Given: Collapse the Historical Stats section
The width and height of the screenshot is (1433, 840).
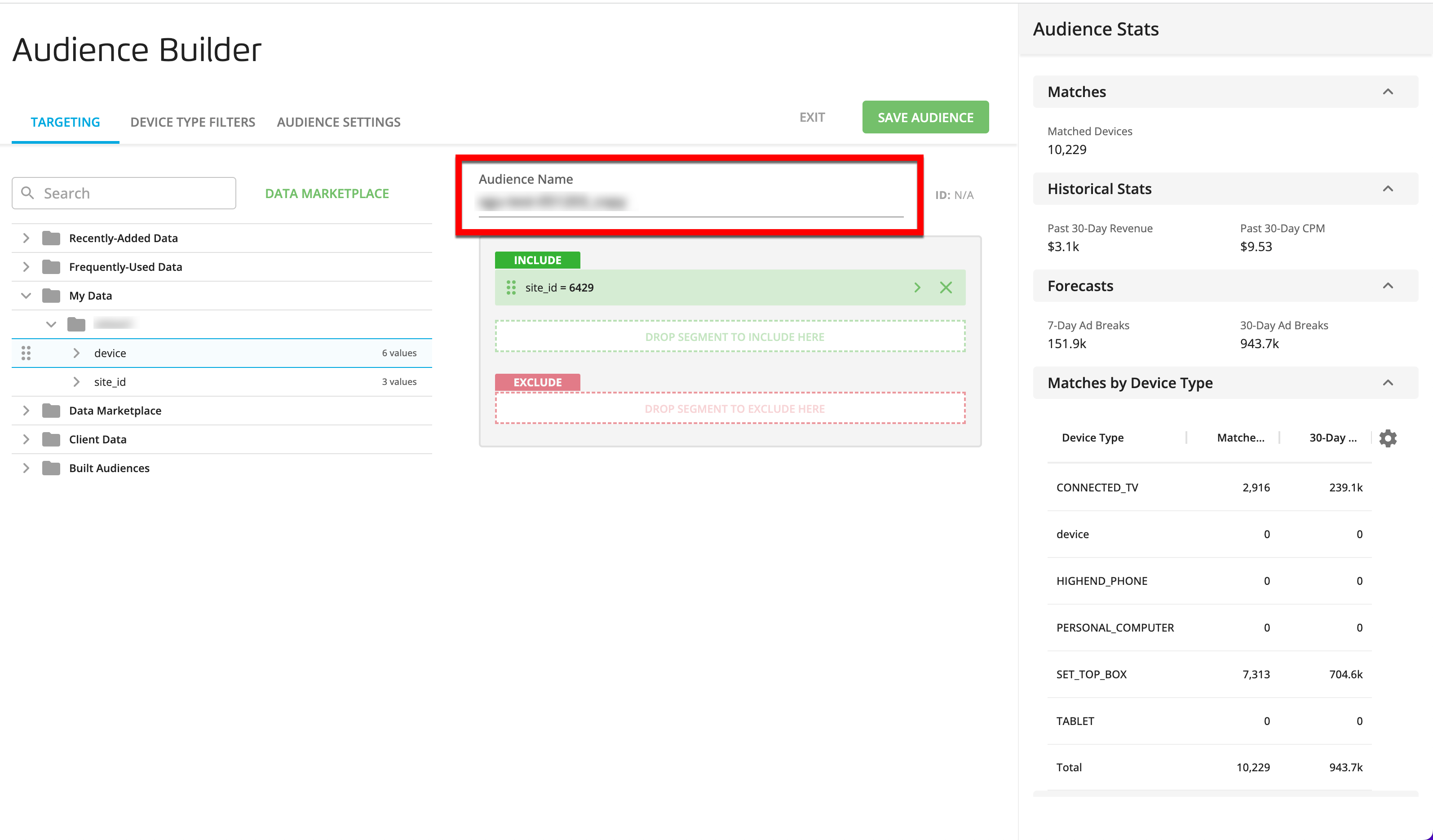Looking at the screenshot, I should (1388, 189).
